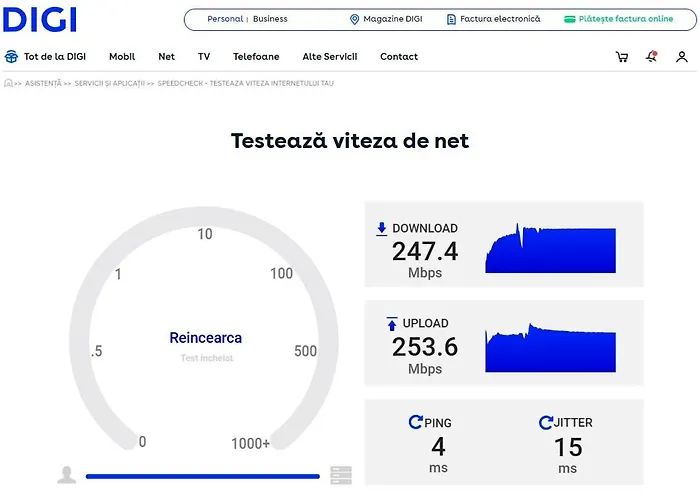Click the user silhouette icon below the gauge
The height and width of the screenshot is (500, 700).
67,475
